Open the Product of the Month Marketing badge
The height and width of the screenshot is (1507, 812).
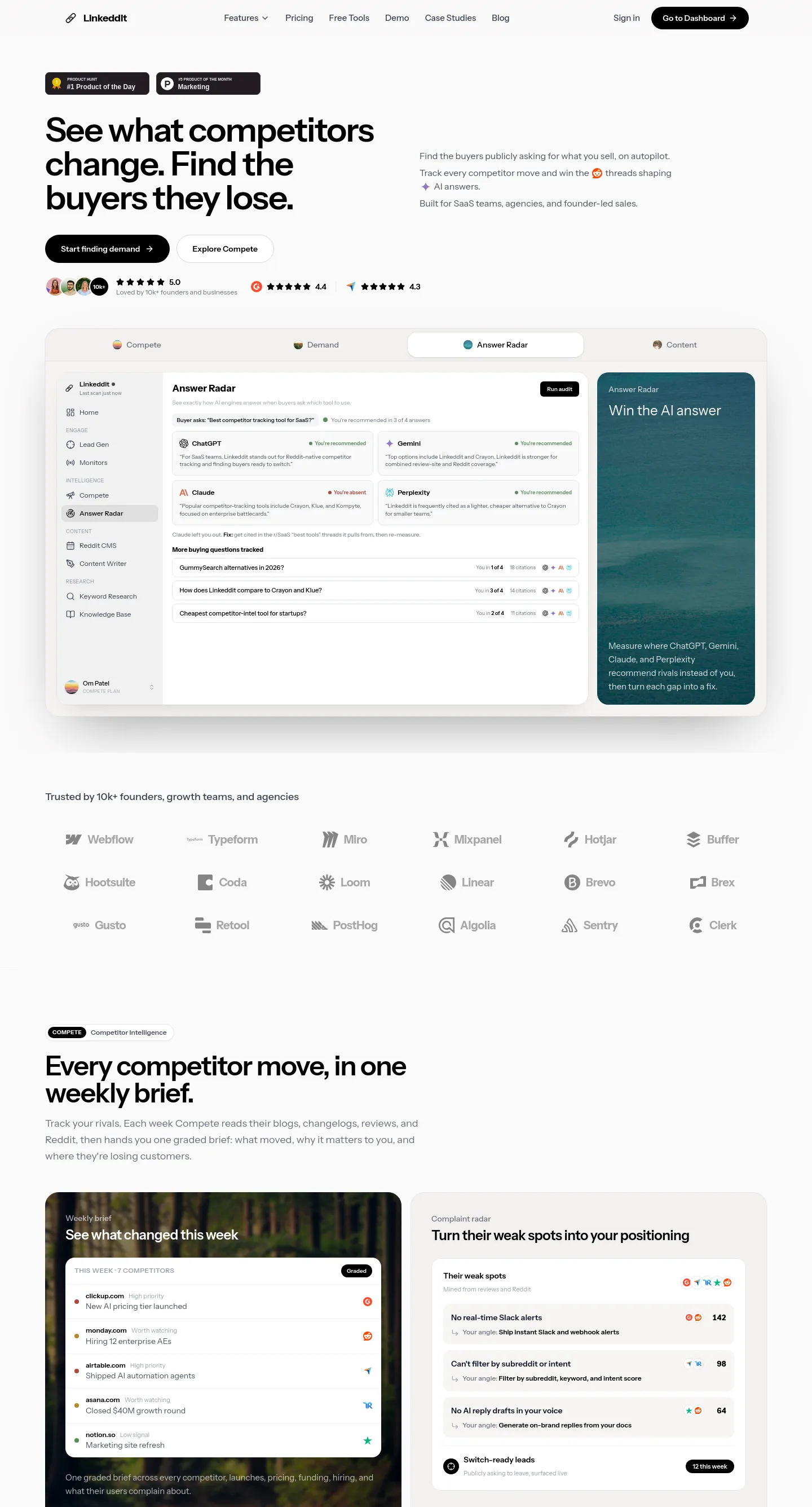tap(208, 83)
